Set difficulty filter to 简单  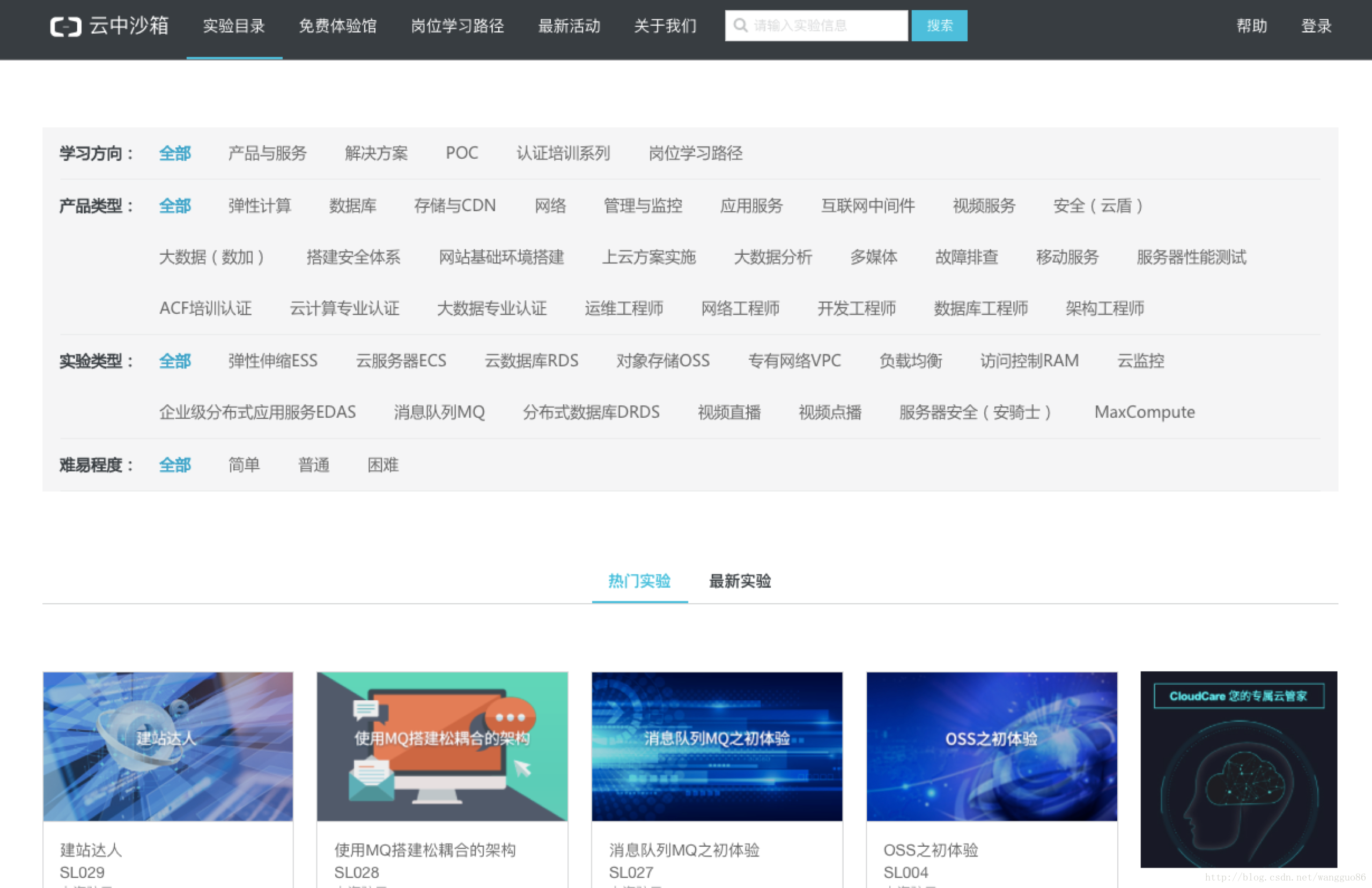[x=244, y=464]
